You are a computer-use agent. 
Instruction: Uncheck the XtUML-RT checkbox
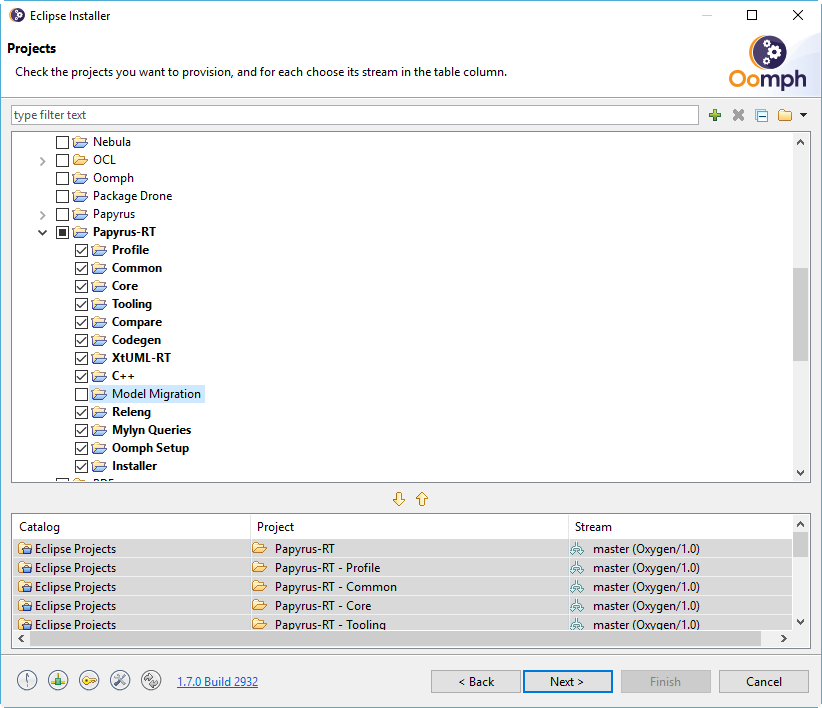(81, 358)
